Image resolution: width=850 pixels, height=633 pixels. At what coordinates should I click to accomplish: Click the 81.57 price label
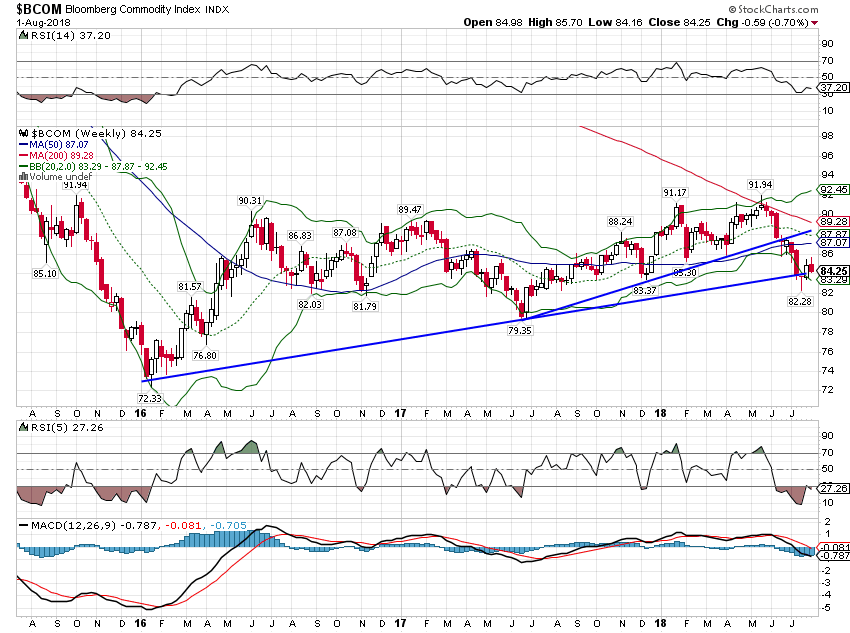pos(189,287)
